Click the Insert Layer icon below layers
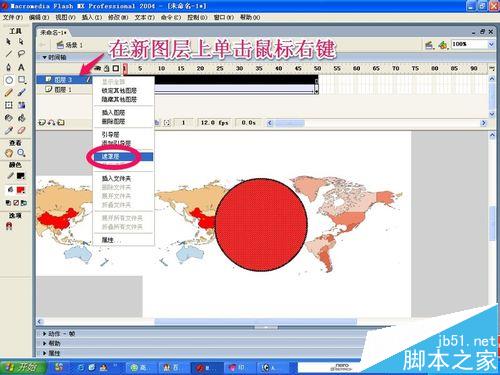 point(42,123)
